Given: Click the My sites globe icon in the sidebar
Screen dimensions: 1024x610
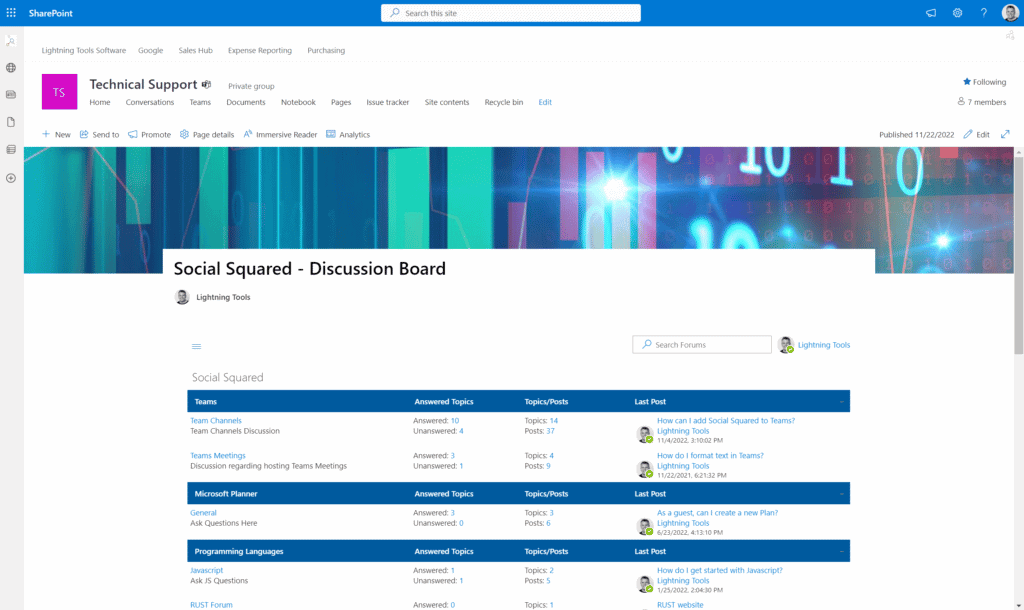Looking at the screenshot, I should point(10,67).
